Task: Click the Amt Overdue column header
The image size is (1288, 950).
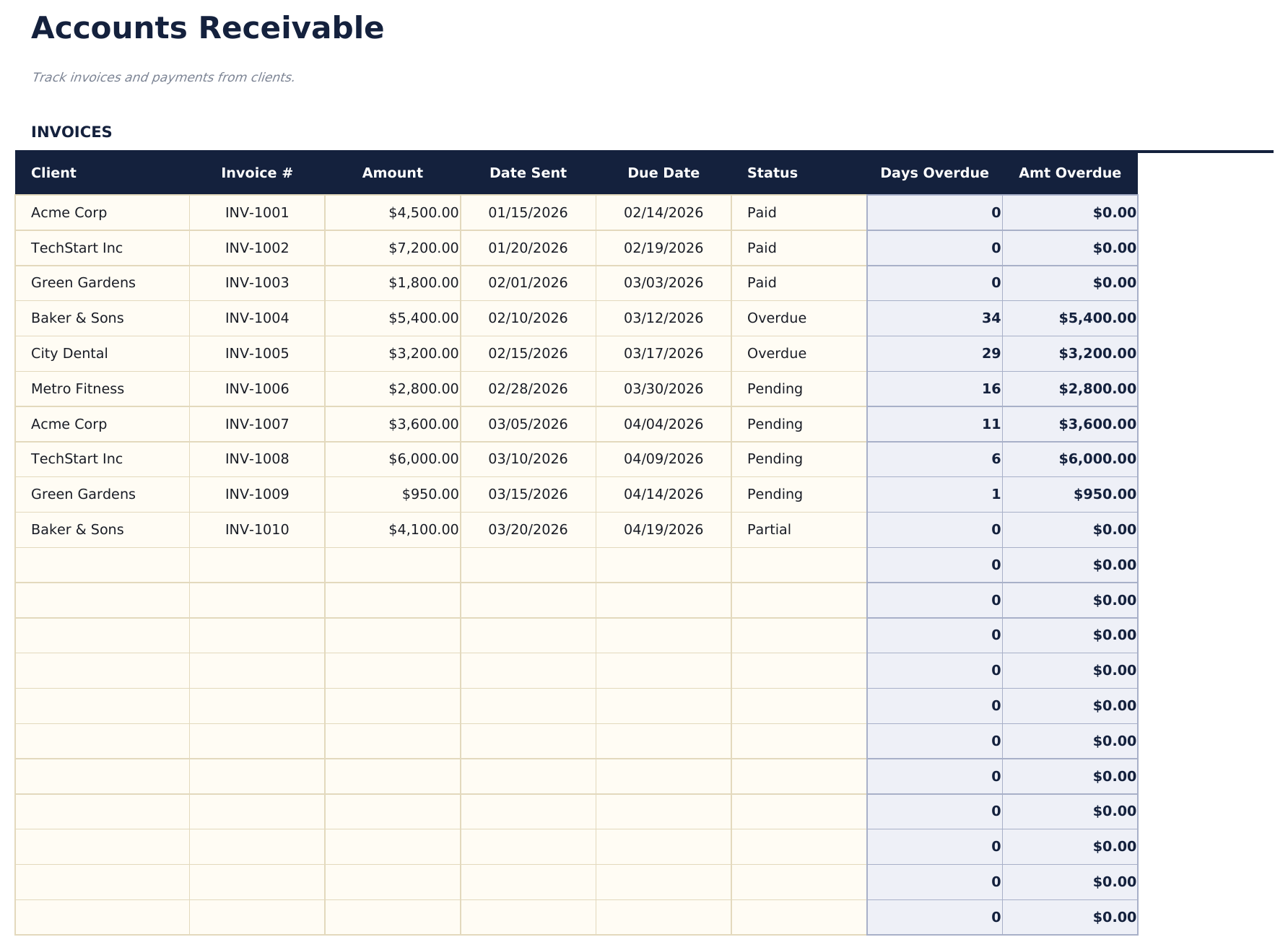Action: click(1069, 173)
